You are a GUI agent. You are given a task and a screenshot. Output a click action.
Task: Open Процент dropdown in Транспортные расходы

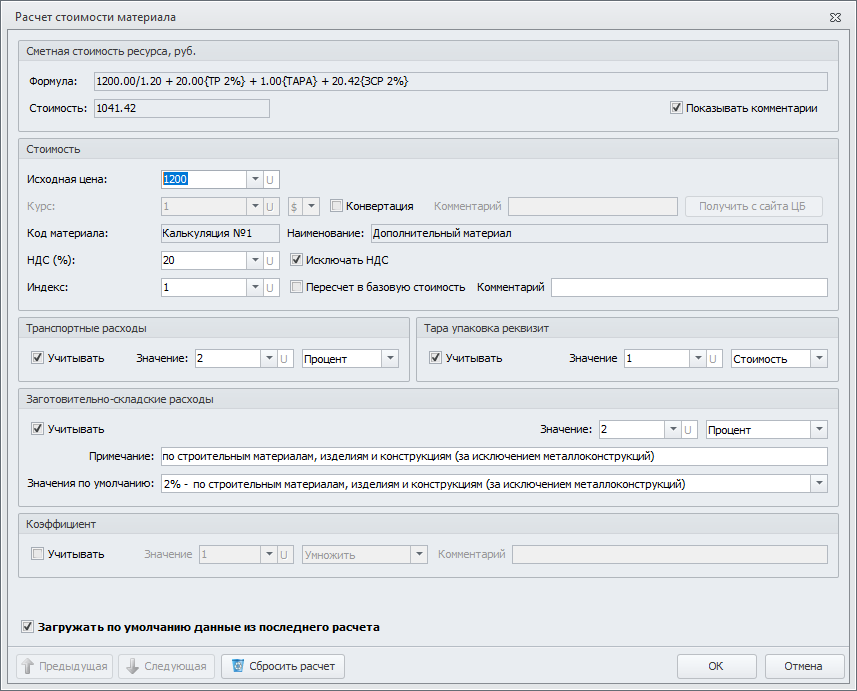(390, 359)
